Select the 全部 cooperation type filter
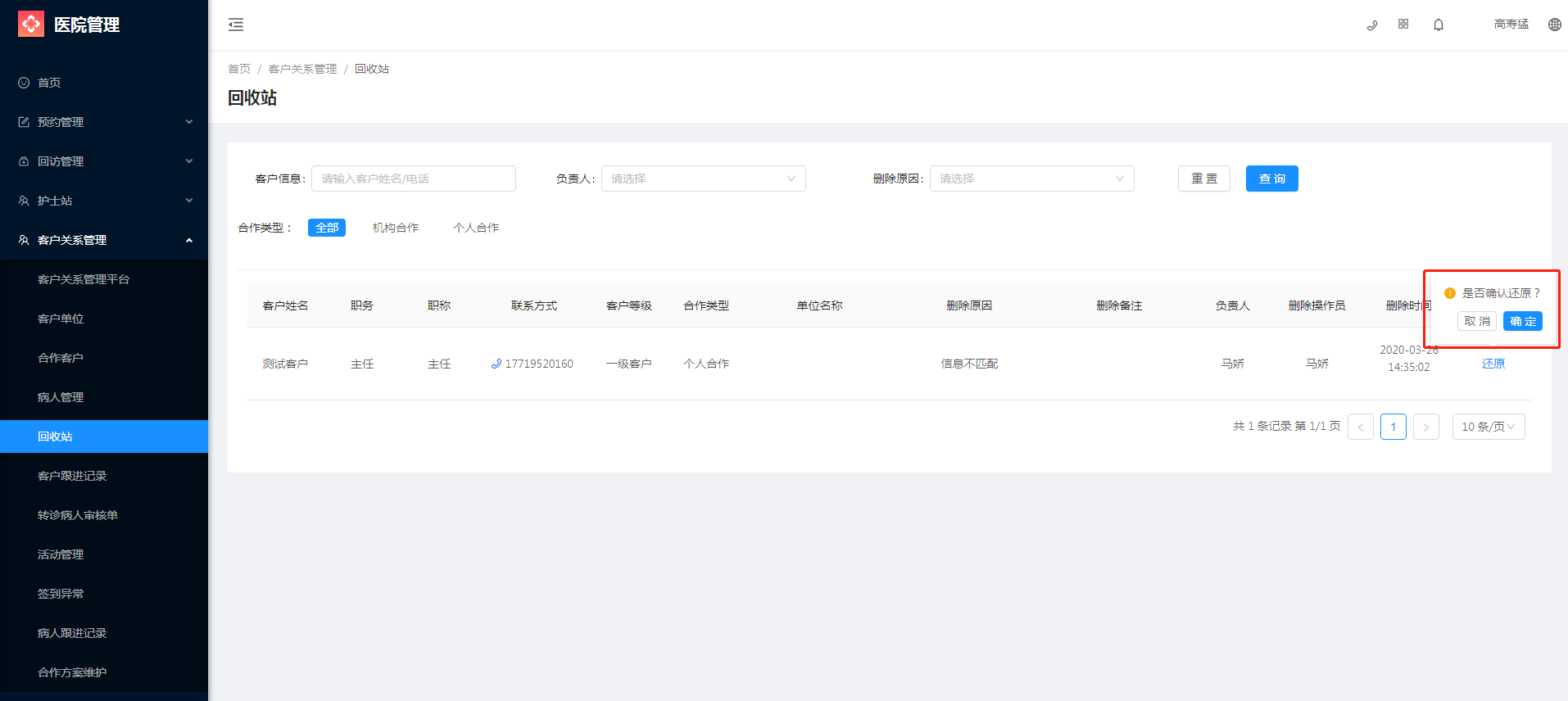The height and width of the screenshot is (701, 1568). (327, 228)
